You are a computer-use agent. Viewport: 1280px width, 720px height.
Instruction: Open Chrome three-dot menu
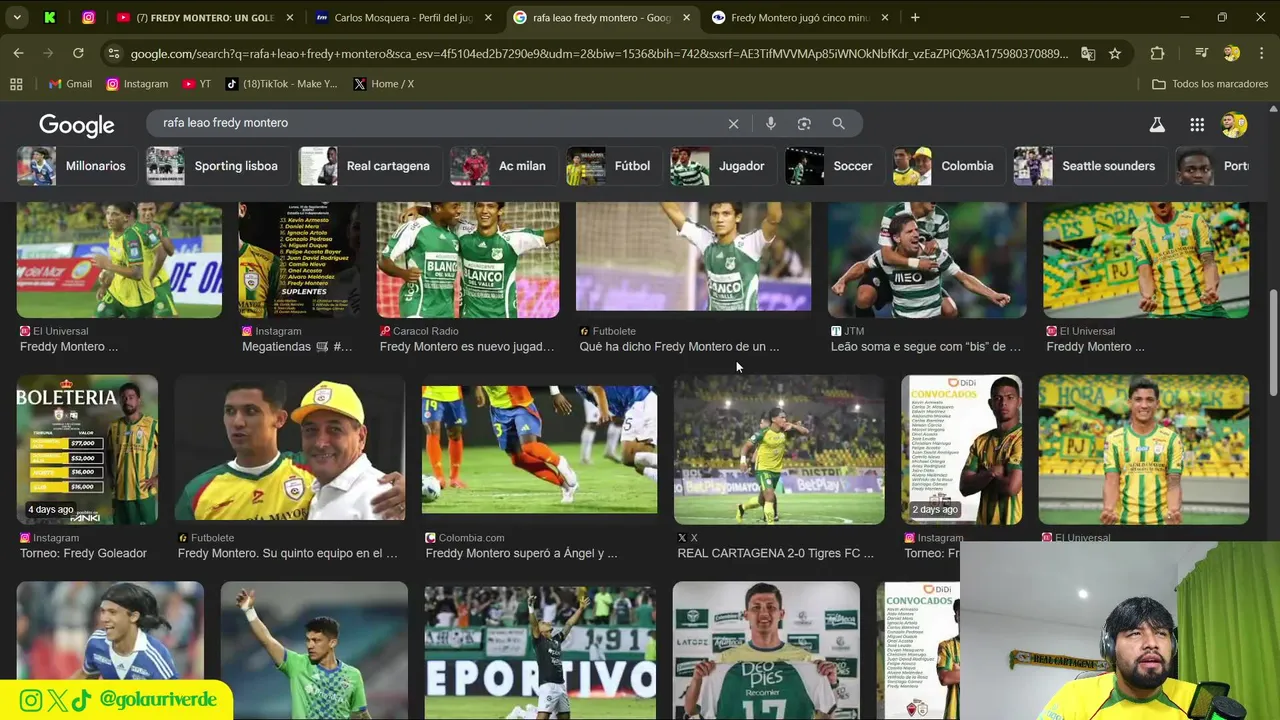pos(1260,54)
